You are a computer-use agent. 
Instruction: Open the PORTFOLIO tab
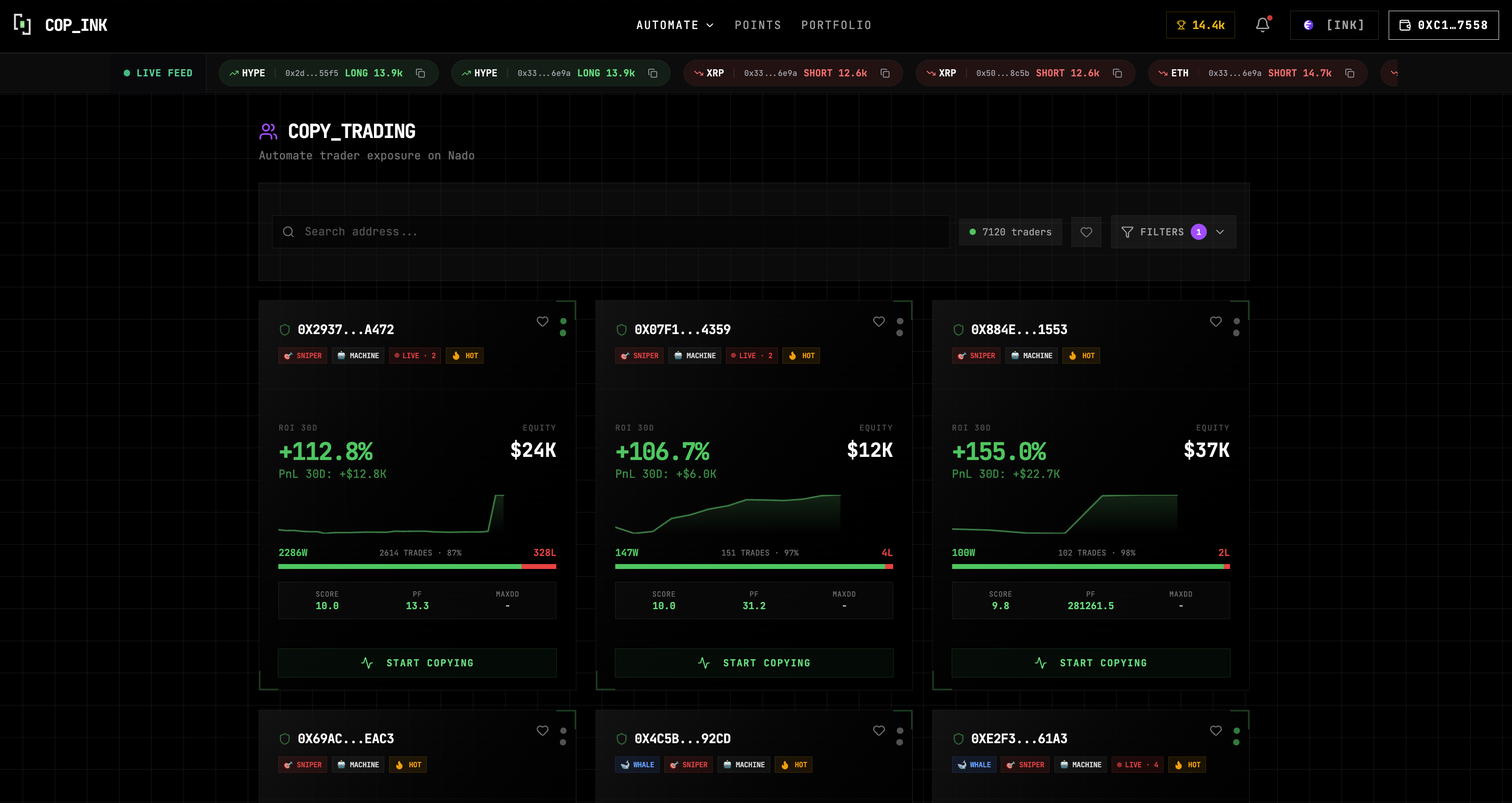coord(836,25)
